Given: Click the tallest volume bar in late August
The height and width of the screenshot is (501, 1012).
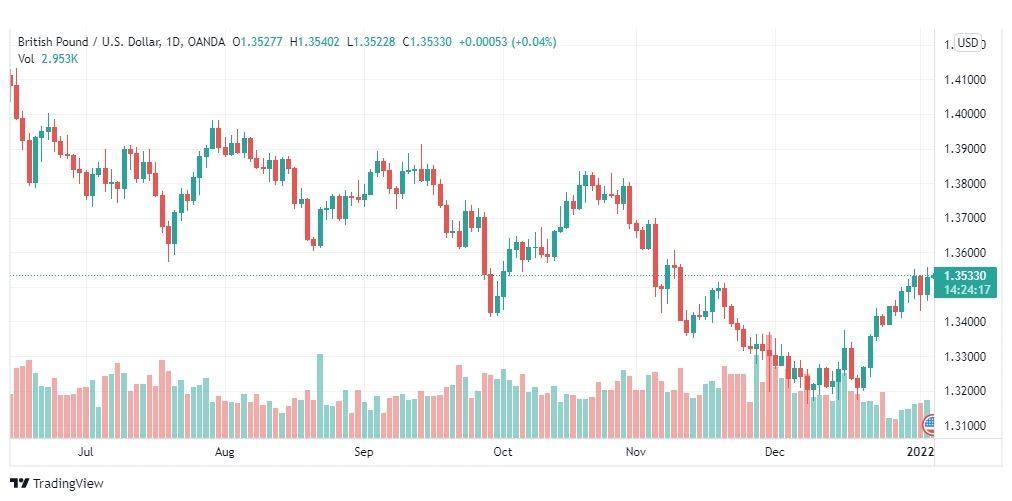Looking at the screenshot, I should tap(320, 396).
